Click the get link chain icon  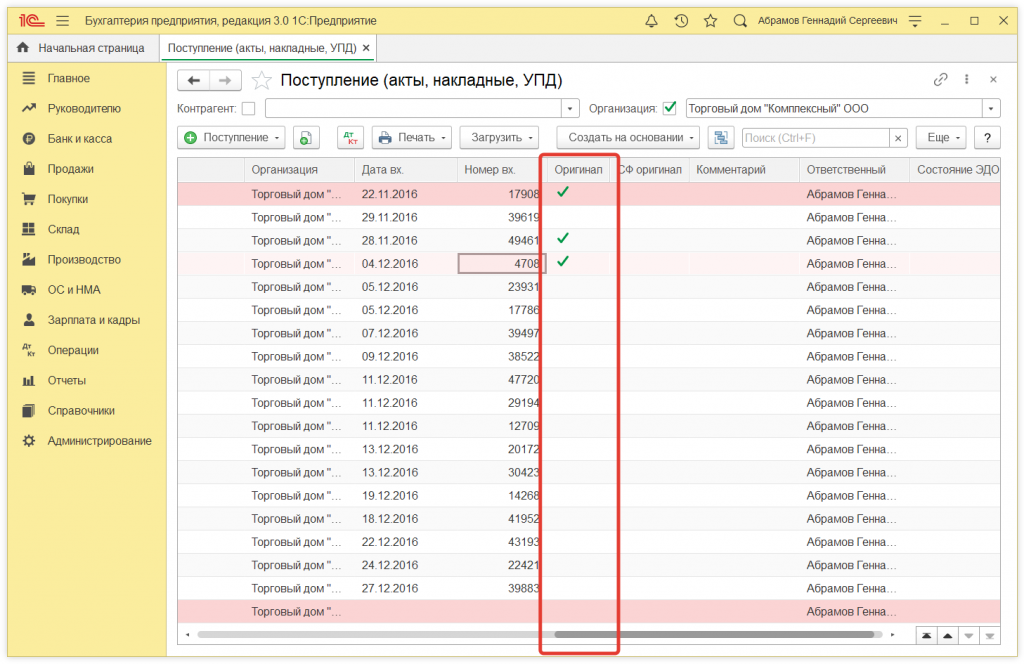[x=940, y=80]
